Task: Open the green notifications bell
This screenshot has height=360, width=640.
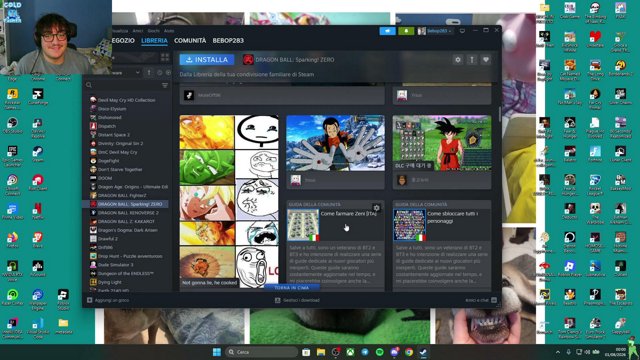Action: click(x=406, y=31)
